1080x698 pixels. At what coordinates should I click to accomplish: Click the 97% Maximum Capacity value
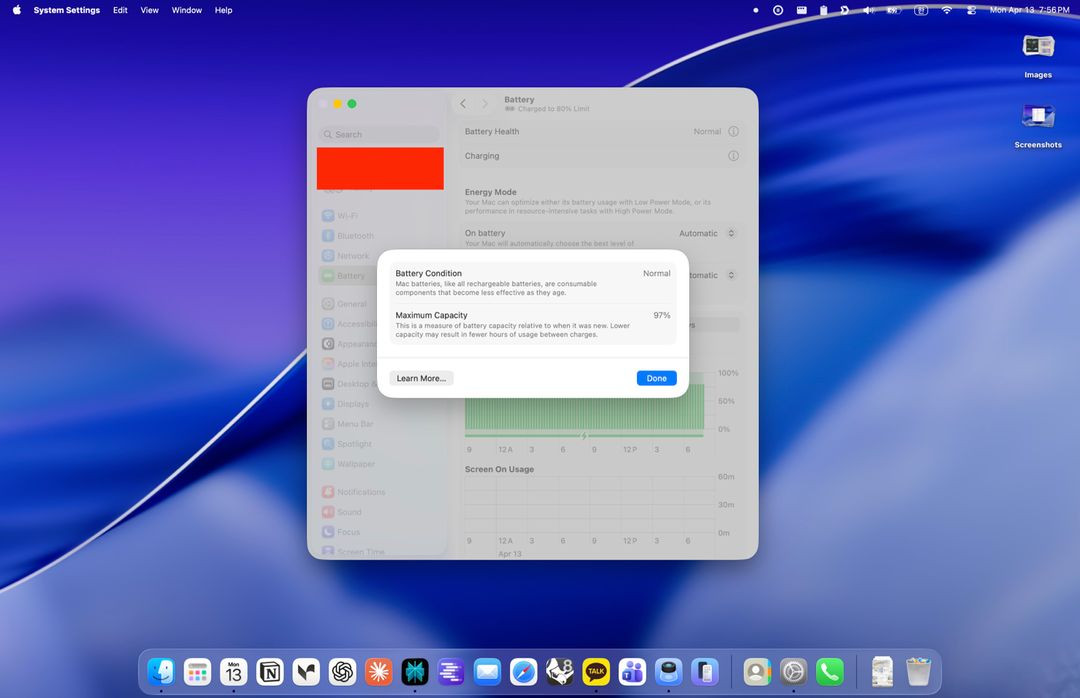point(661,315)
